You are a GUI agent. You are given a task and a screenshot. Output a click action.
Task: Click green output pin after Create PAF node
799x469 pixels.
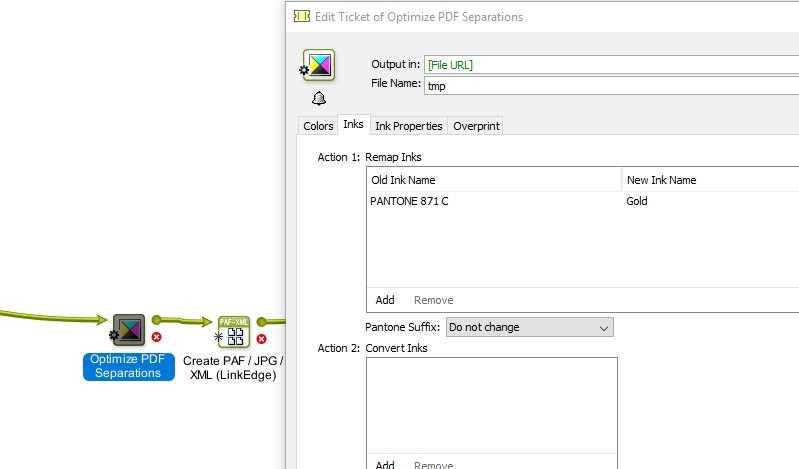(261, 322)
